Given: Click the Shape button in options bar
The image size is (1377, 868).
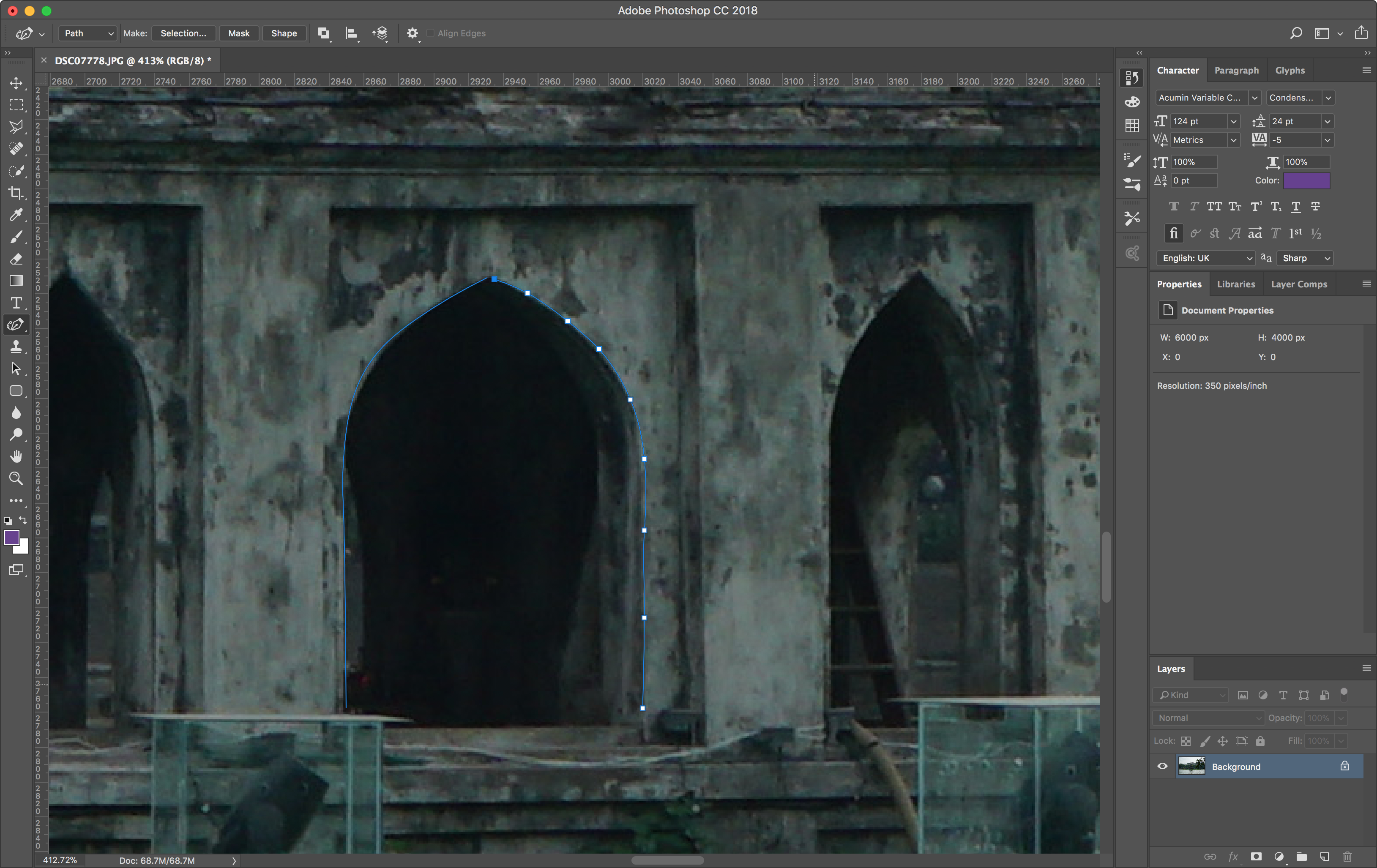Looking at the screenshot, I should point(284,33).
